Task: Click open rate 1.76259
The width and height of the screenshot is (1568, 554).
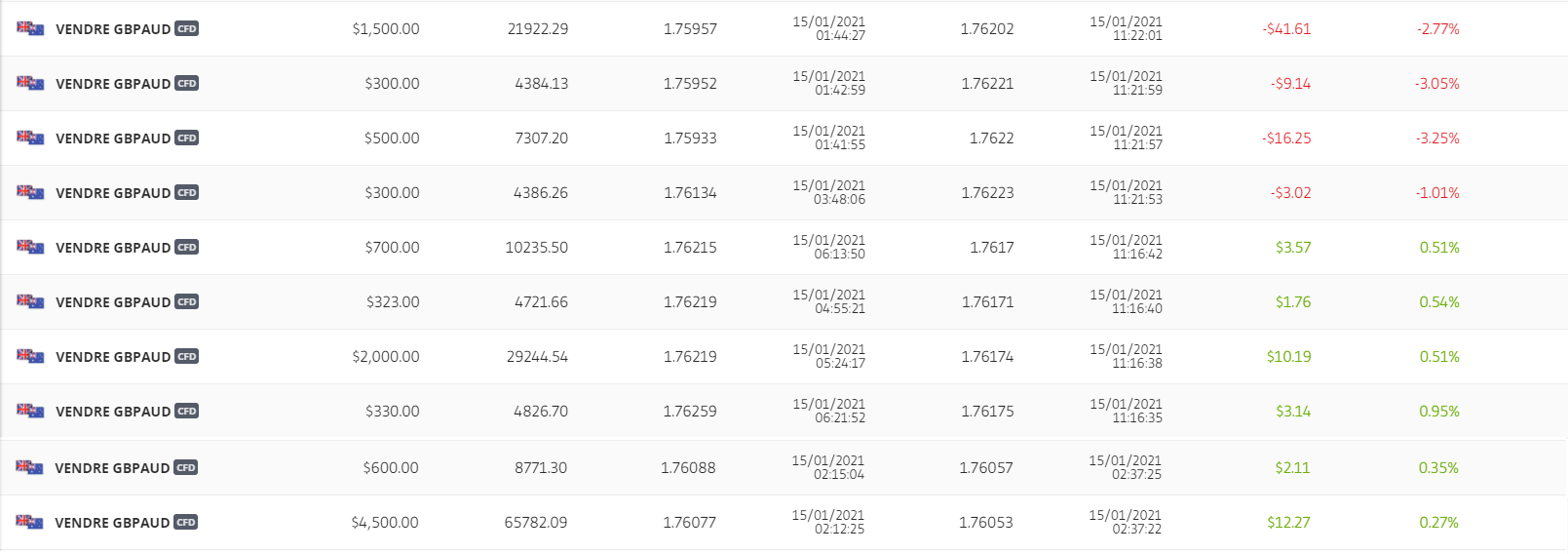Action: click(x=690, y=411)
